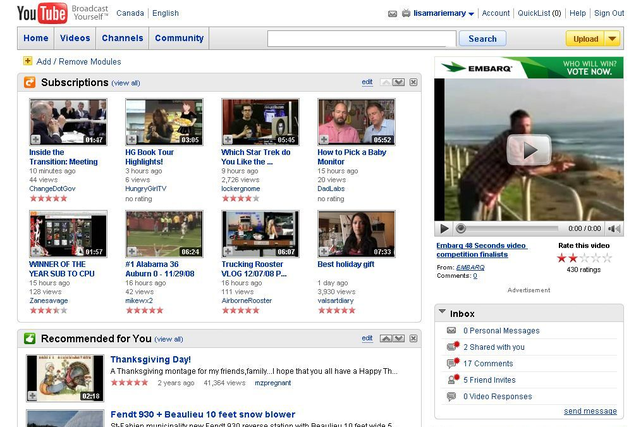Image resolution: width=636 pixels, height=427 pixels.
Task: Open 2 Shared with you
Action: pos(494,347)
